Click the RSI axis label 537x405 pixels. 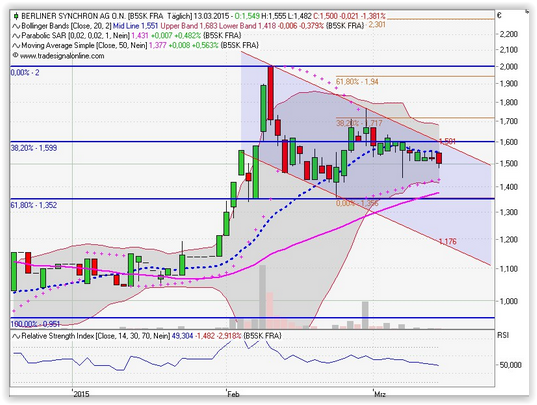click(503, 335)
